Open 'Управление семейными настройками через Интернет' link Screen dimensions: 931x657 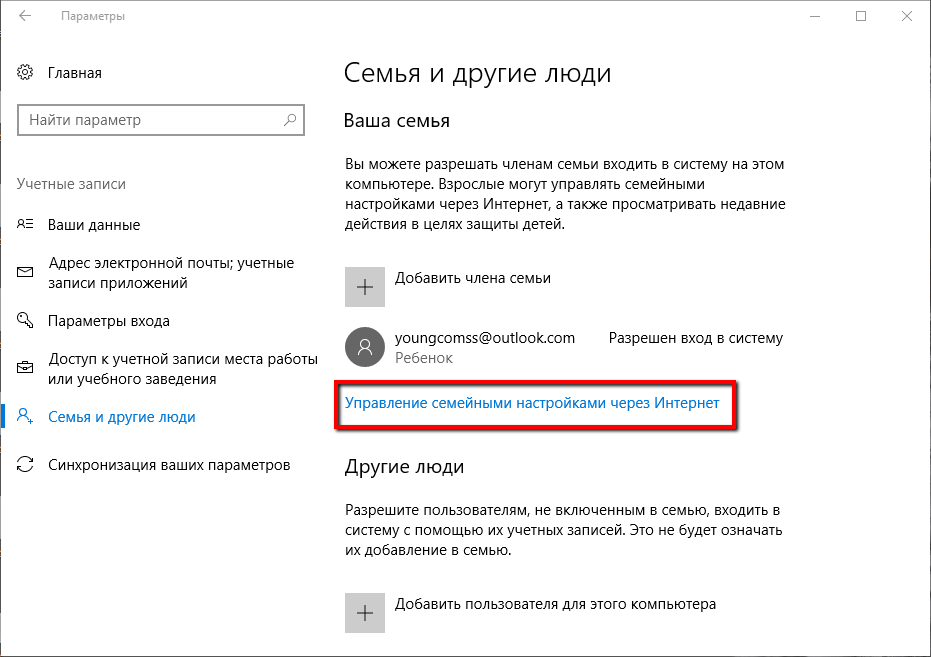(x=532, y=403)
